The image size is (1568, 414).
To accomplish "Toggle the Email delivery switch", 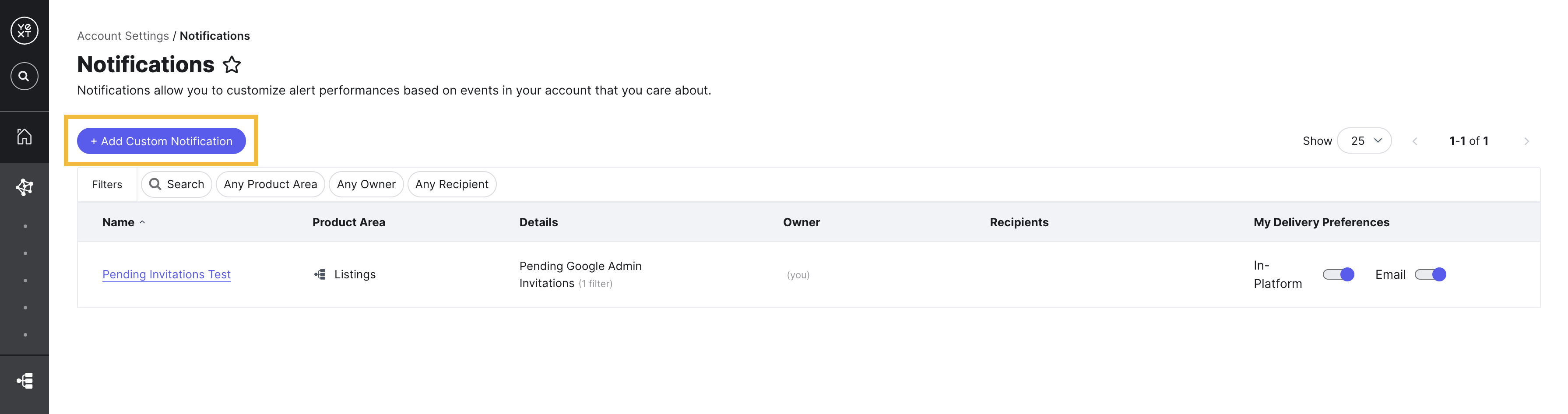I will [x=1430, y=274].
